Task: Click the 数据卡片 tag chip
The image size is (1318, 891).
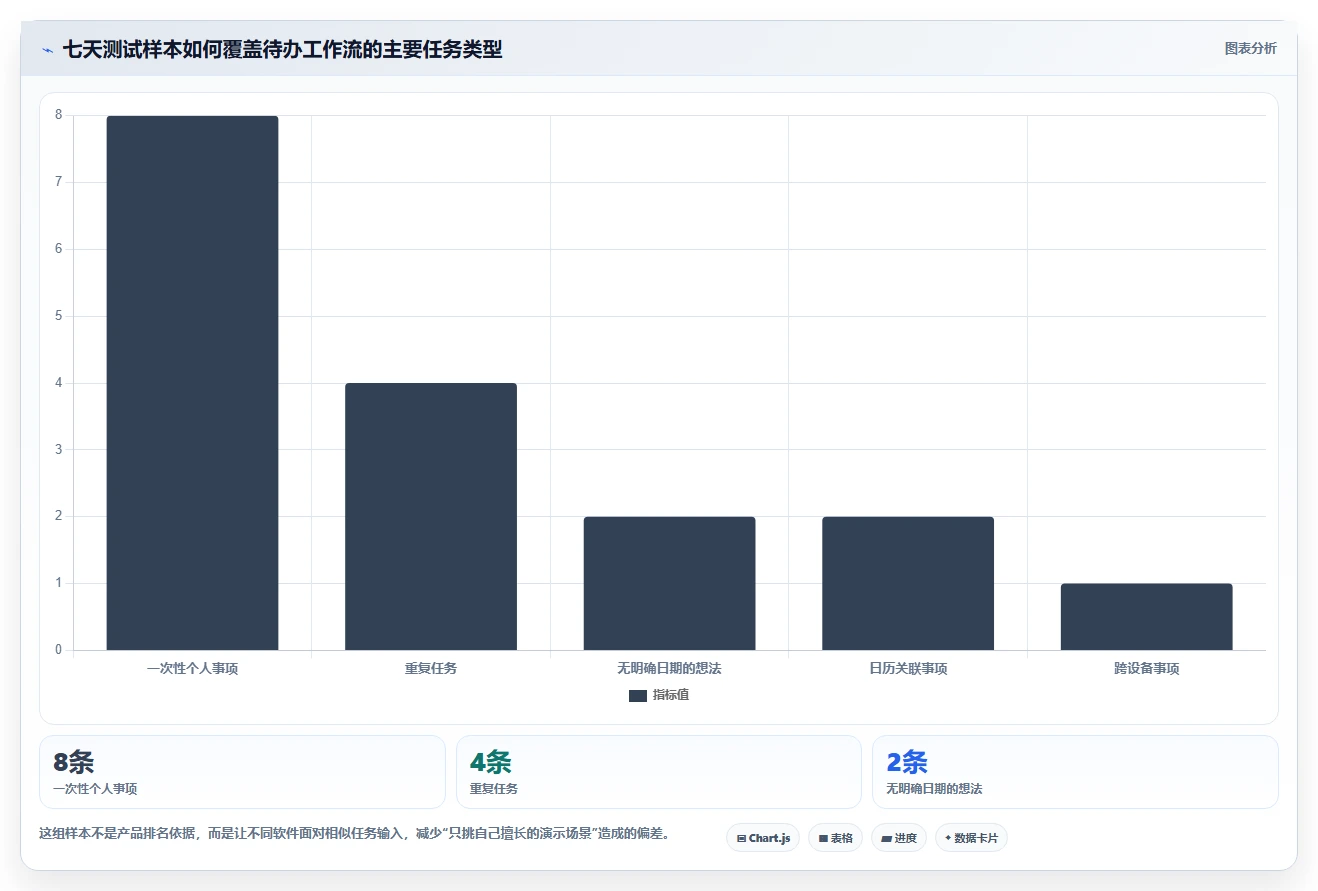Action: pos(971,838)
